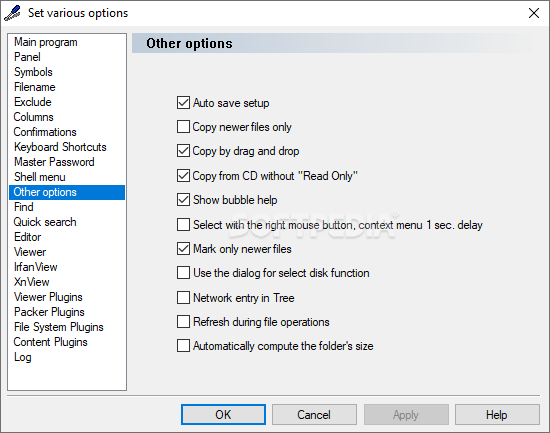Check Automatically compute the folder's size

click(x=183, y=346)
